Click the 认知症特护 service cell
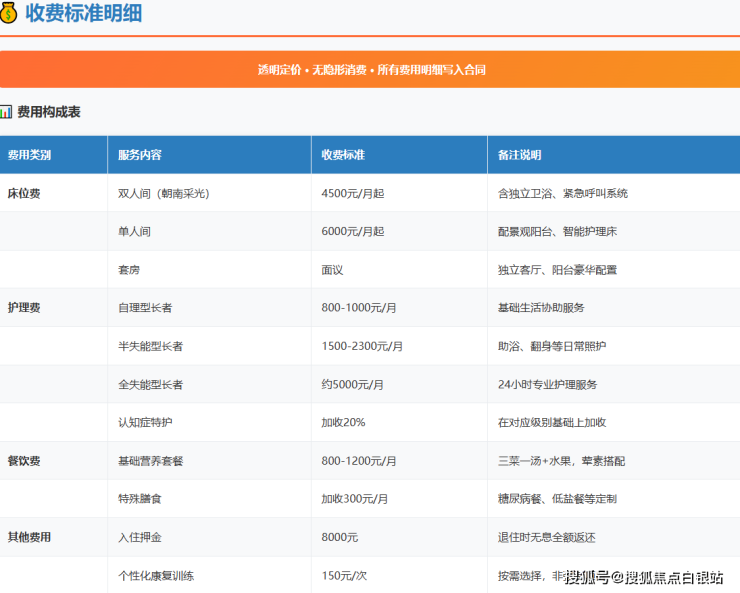 [x=145, y=422]
